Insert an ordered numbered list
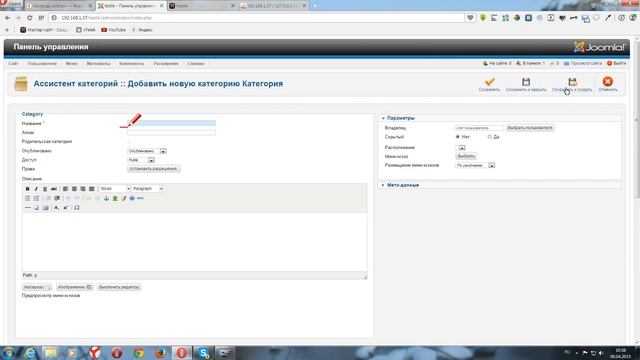 pyautogui.click(x=36, y=198)
